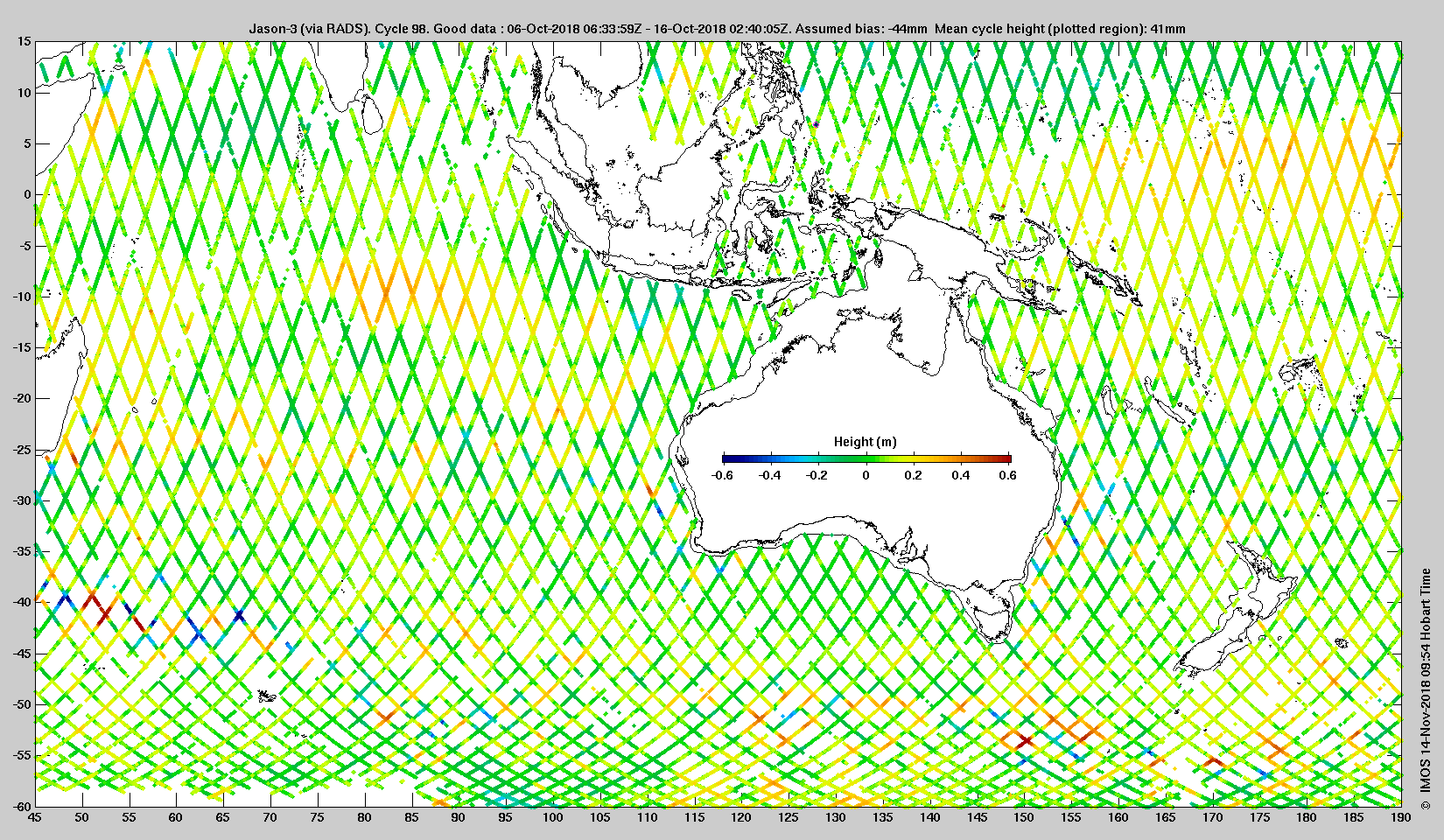Click longitude axis tick label "165"
Viewport: 1444px width, 840px height.
(1166, 818)
